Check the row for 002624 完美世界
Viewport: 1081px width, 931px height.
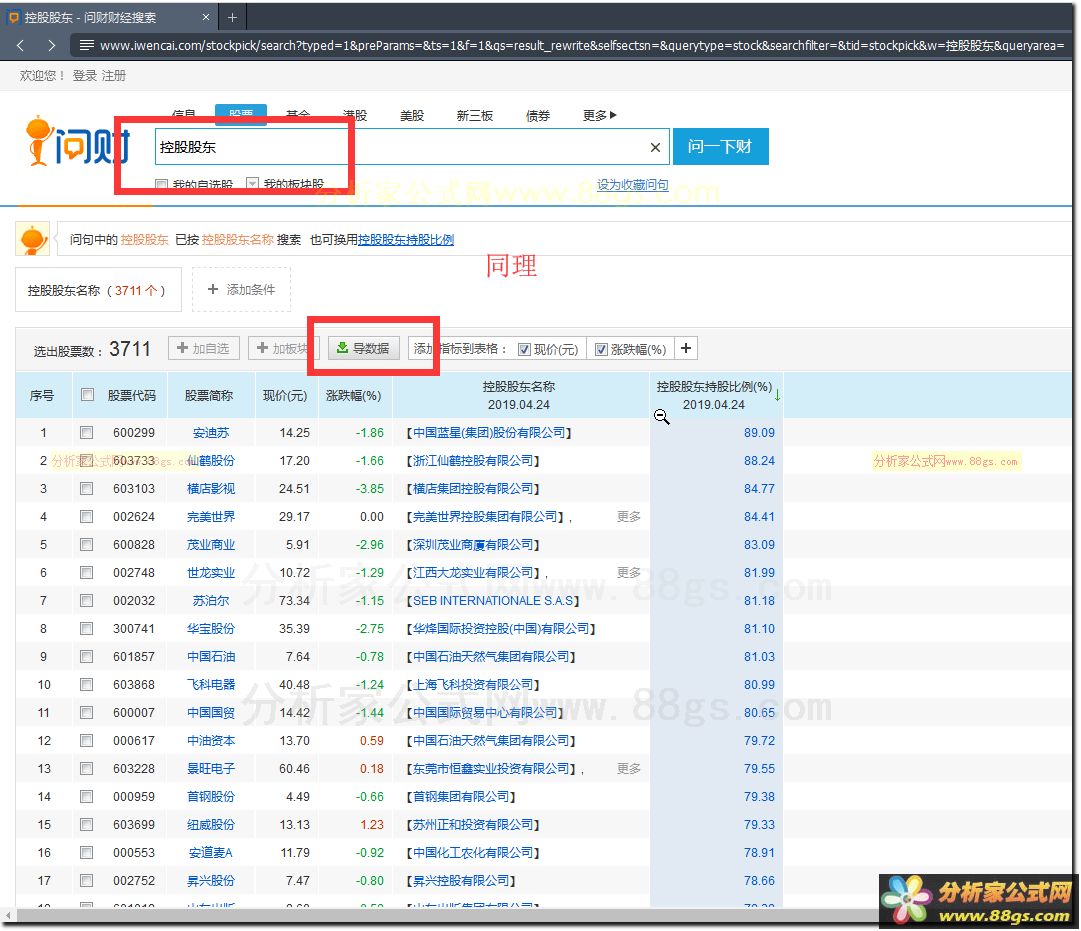pos(86,517)
